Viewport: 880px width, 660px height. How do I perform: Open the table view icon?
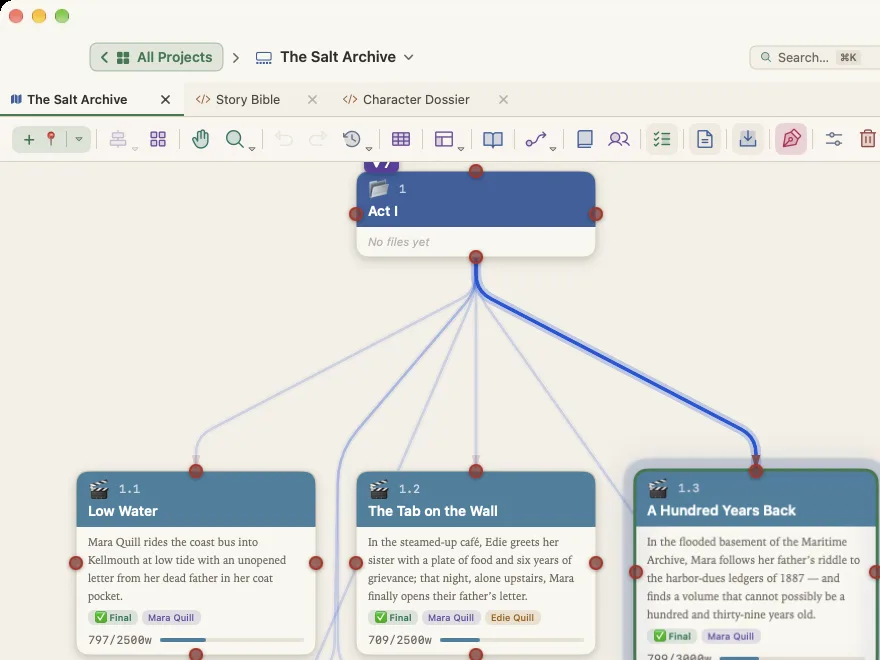pyautogui.click(x=401, y=139)
